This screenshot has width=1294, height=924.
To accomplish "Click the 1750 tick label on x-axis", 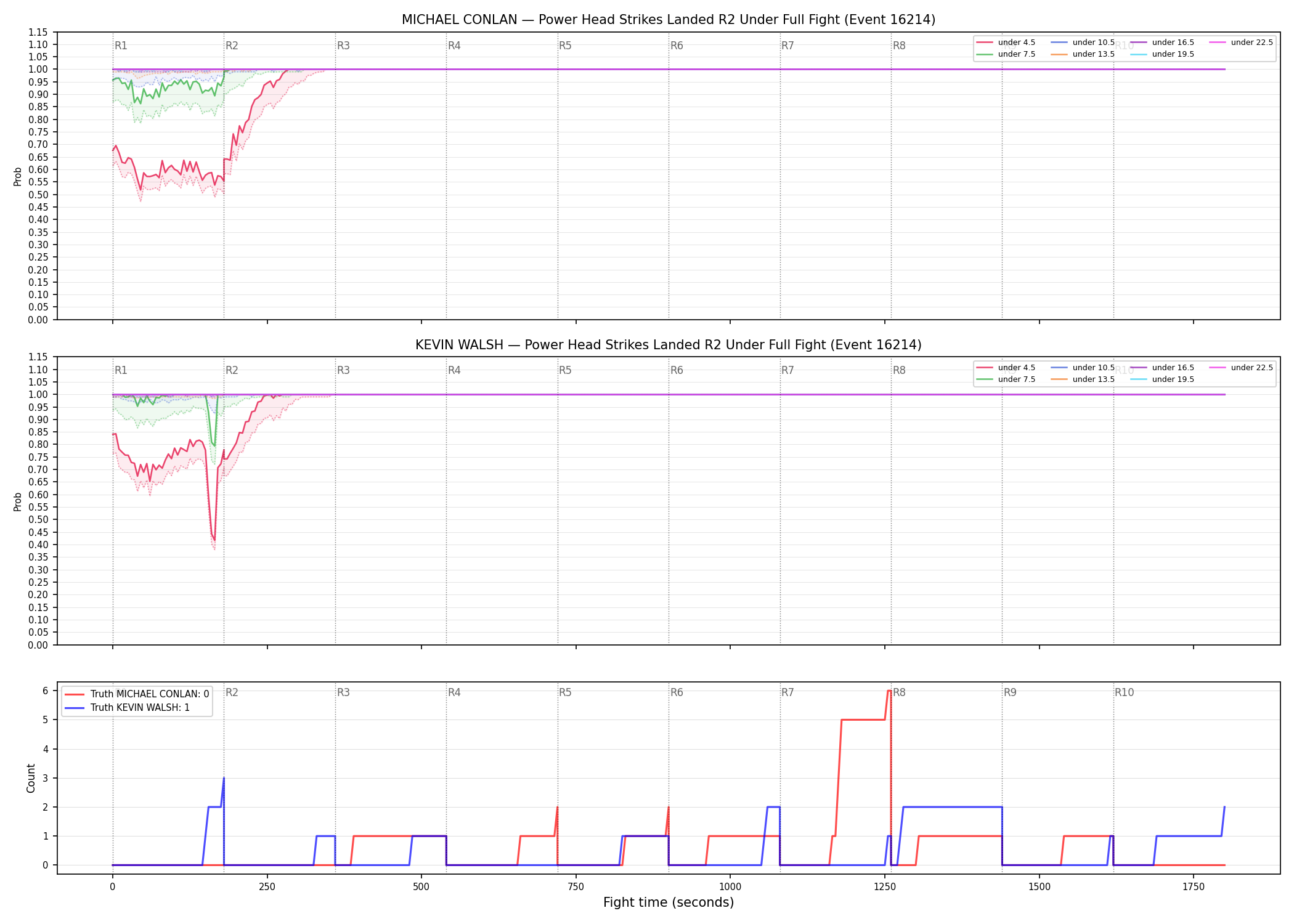I will pos(1194,887).
